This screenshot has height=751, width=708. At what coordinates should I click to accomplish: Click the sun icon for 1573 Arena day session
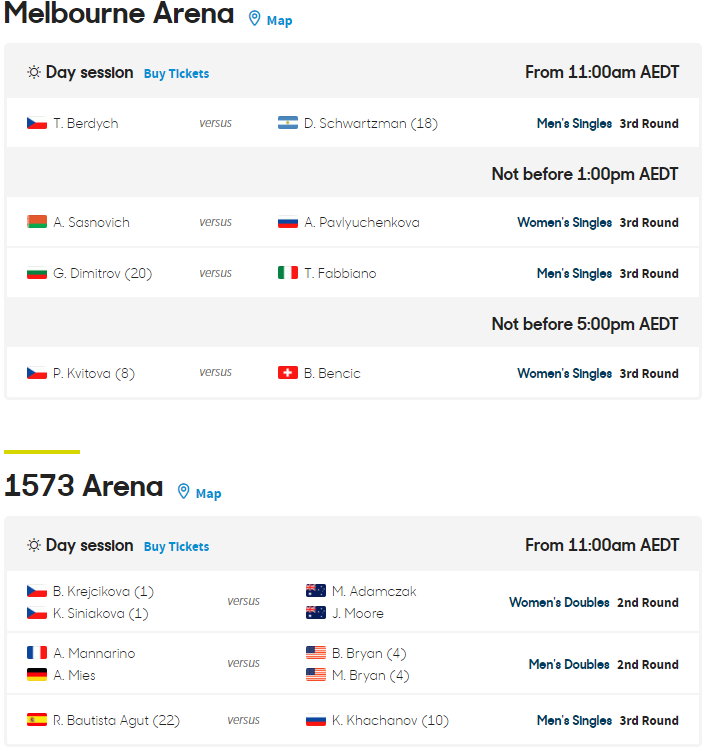tap(33, 546)
